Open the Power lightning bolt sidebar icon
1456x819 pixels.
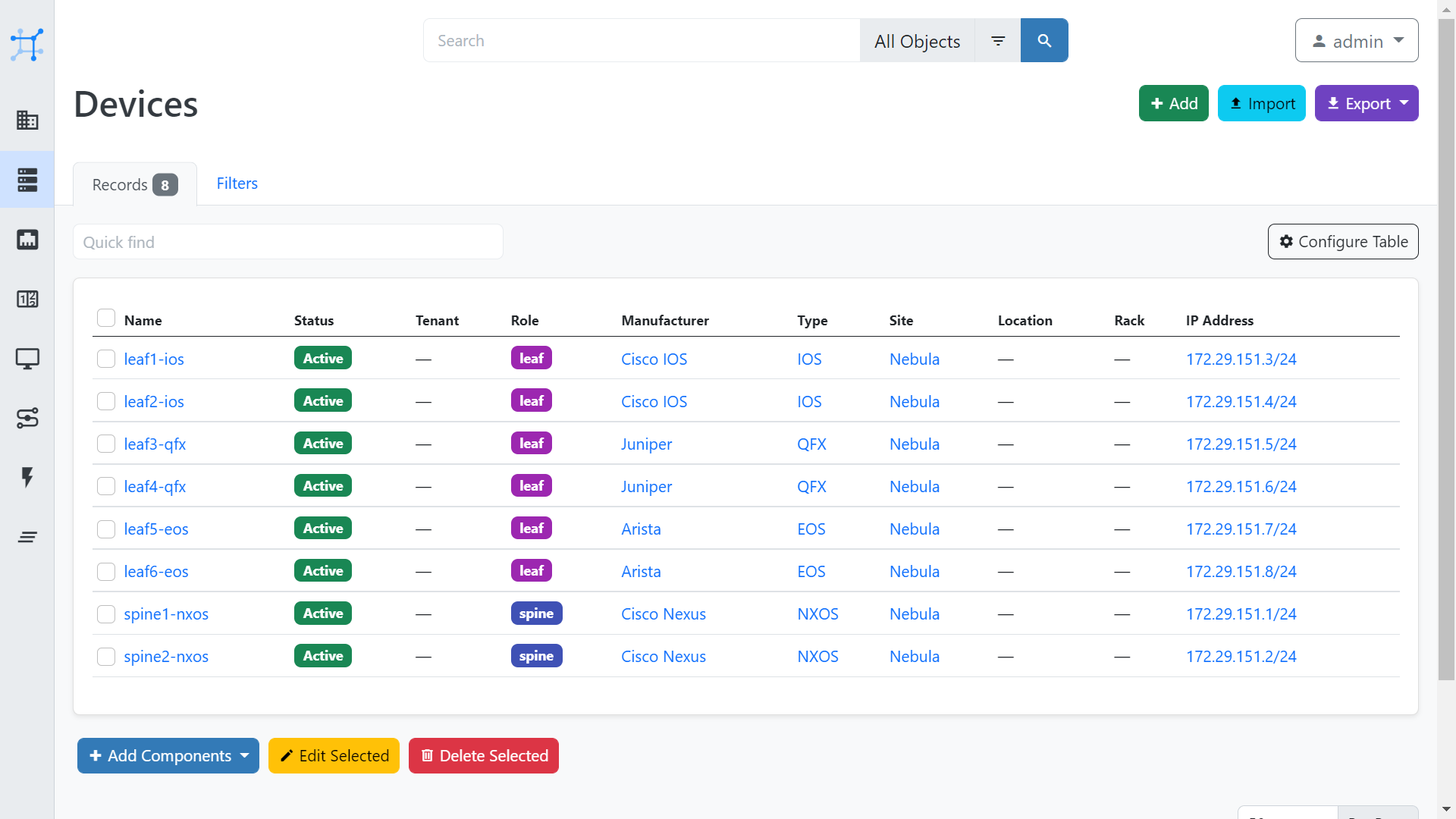(x=27, y=477)
